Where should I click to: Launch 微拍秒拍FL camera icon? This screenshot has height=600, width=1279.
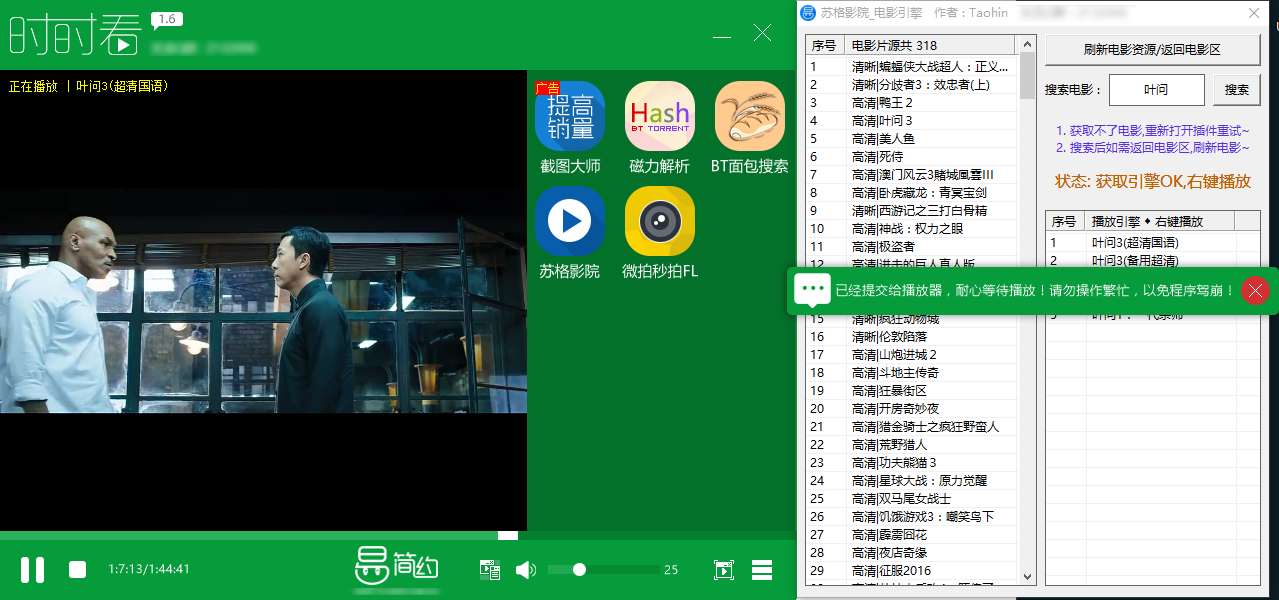660,221
